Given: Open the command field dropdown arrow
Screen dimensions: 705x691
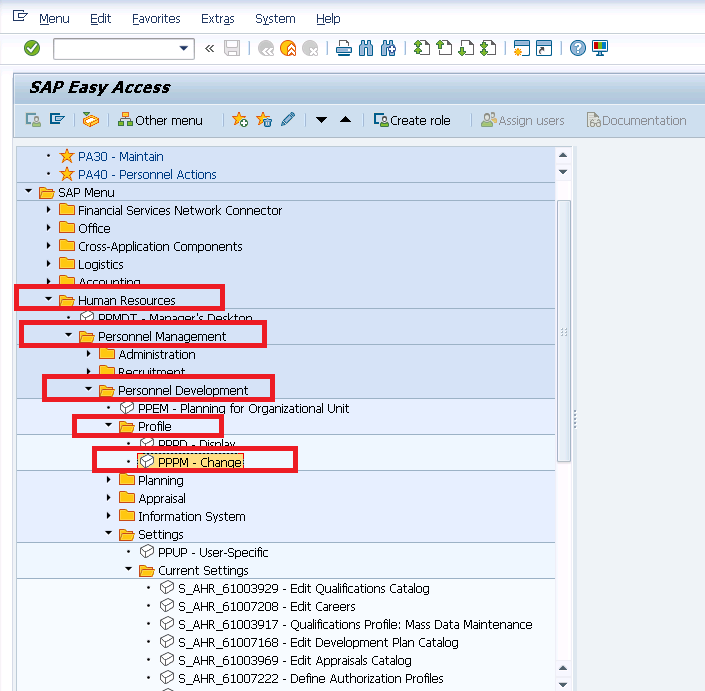Looking at the screenshot, I should tap(183, 48).
